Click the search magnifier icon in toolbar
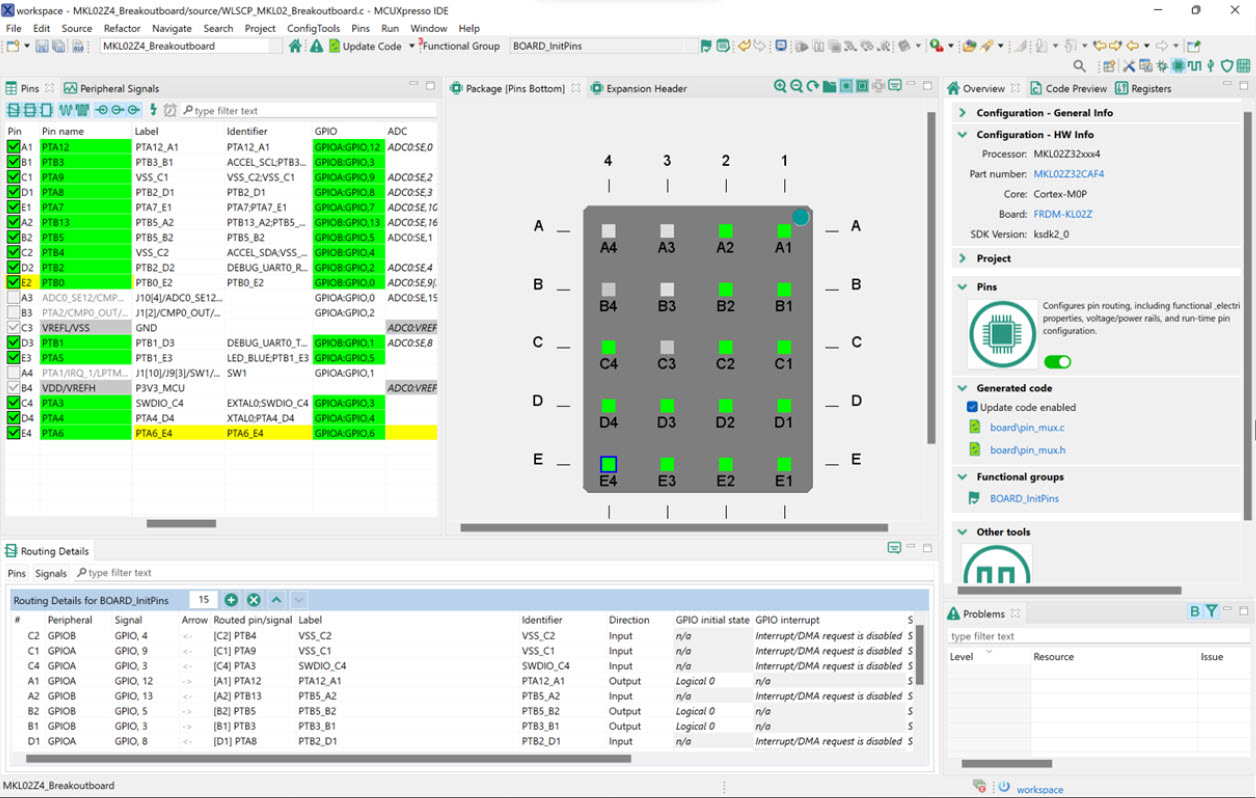 1079,66
